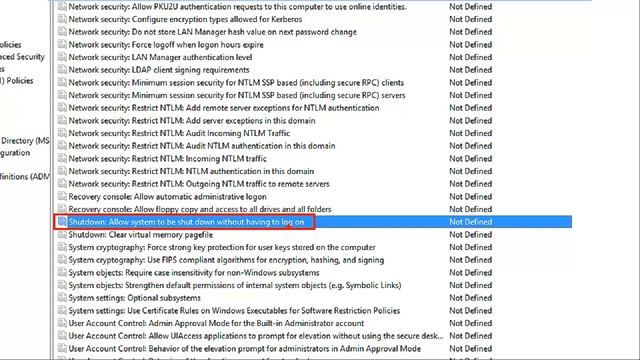This screenshot has height=360, width=640.
Task: Select 'Network security: Restrict NTLM: Audit Incoming NTLM Traffic' text
Action: click(x=179, y=133)
